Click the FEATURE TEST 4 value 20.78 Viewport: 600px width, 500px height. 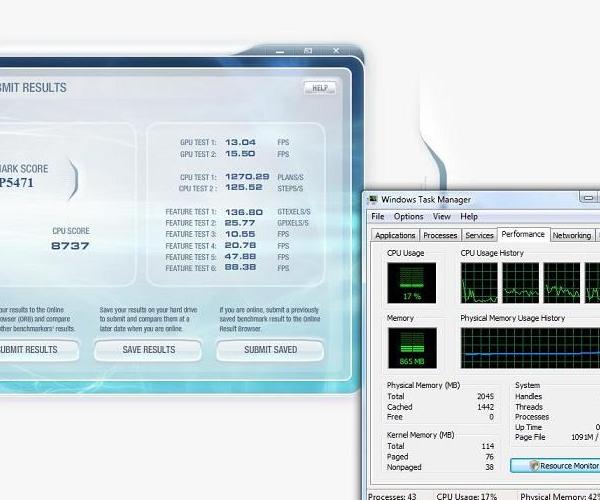click(x=240, y=245)
